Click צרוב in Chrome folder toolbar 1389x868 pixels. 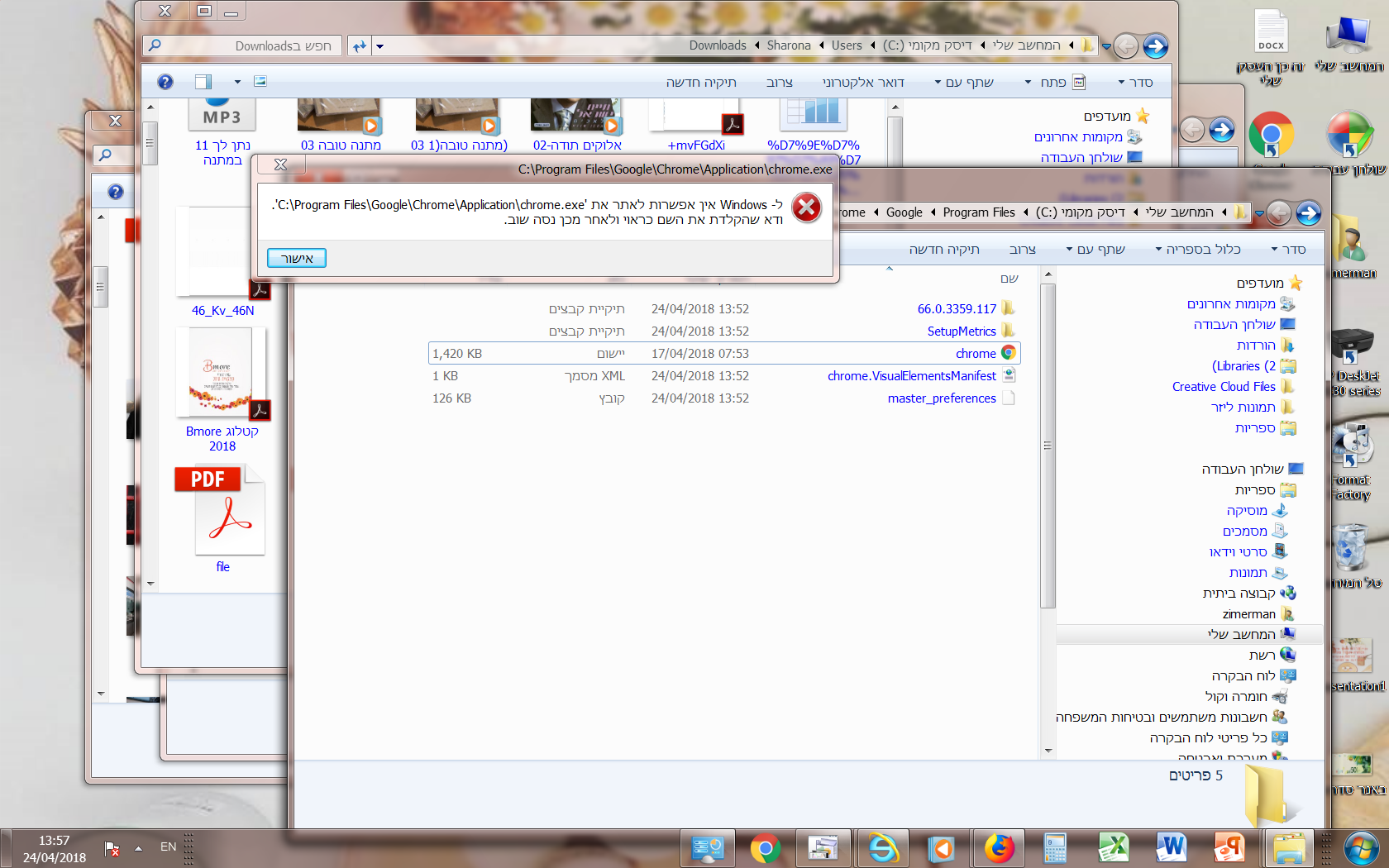pyautogui.click(x=1023, y=249)
